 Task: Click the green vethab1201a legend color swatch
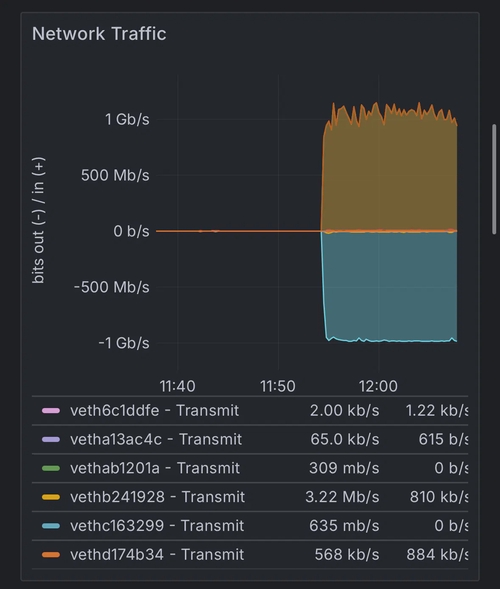click(x=51, y=468)
